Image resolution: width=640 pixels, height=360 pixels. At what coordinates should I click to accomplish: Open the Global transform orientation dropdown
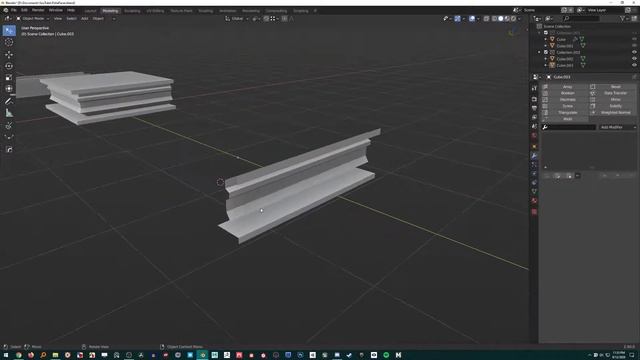[237, 18]
